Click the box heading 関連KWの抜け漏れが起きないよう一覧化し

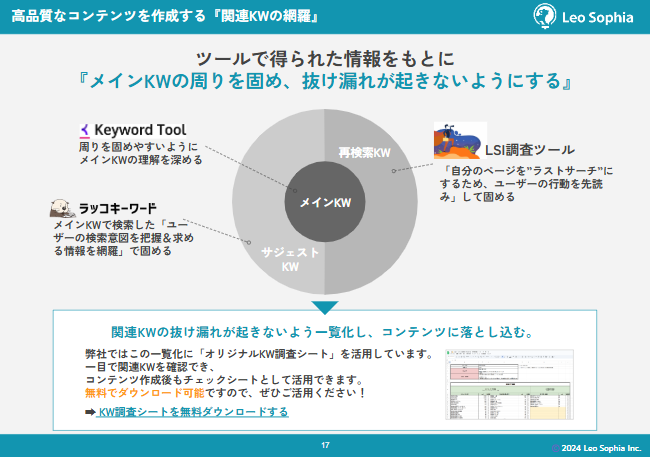coord(238,332)
